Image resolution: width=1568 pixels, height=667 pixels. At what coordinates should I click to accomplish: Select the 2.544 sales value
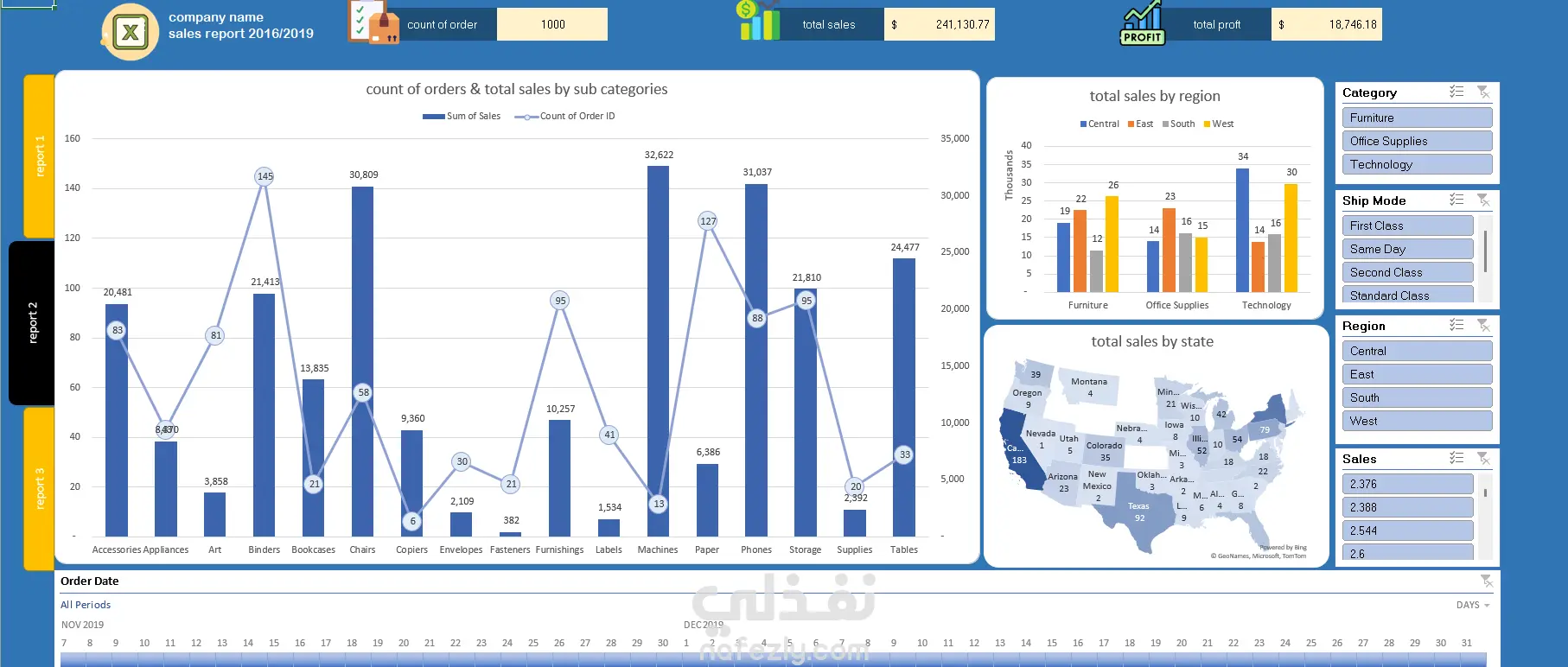coord(1407,530)
